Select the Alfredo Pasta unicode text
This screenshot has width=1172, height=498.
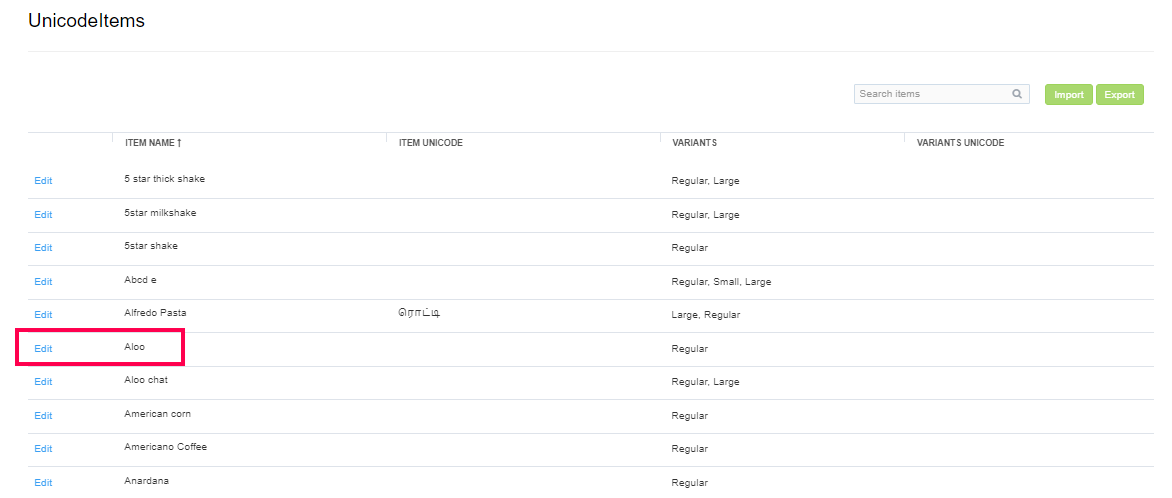pos(419,314)
